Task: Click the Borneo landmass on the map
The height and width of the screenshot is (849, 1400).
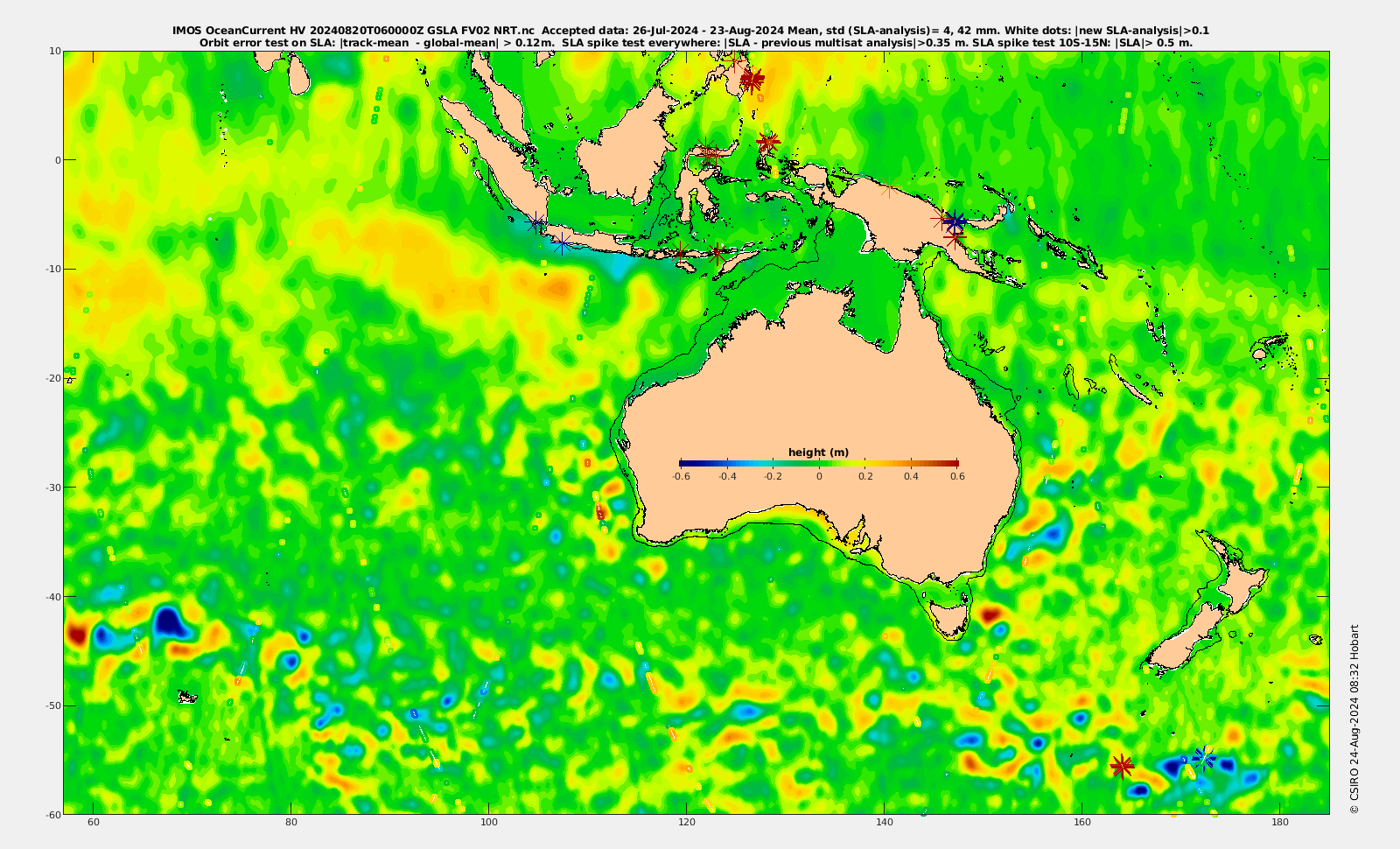Action: (626, 149)
